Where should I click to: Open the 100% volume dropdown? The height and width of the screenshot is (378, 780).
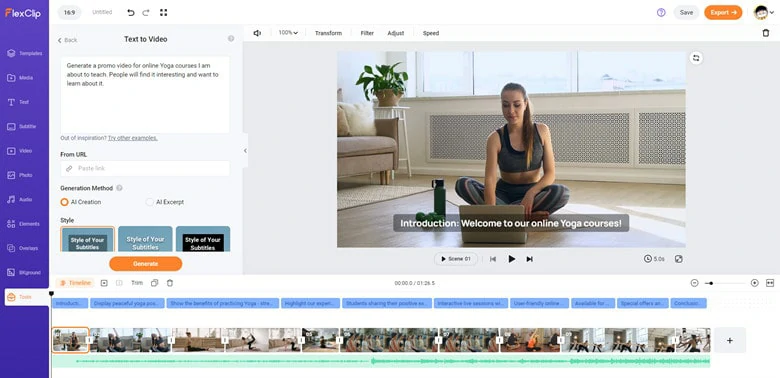point(288,33)
